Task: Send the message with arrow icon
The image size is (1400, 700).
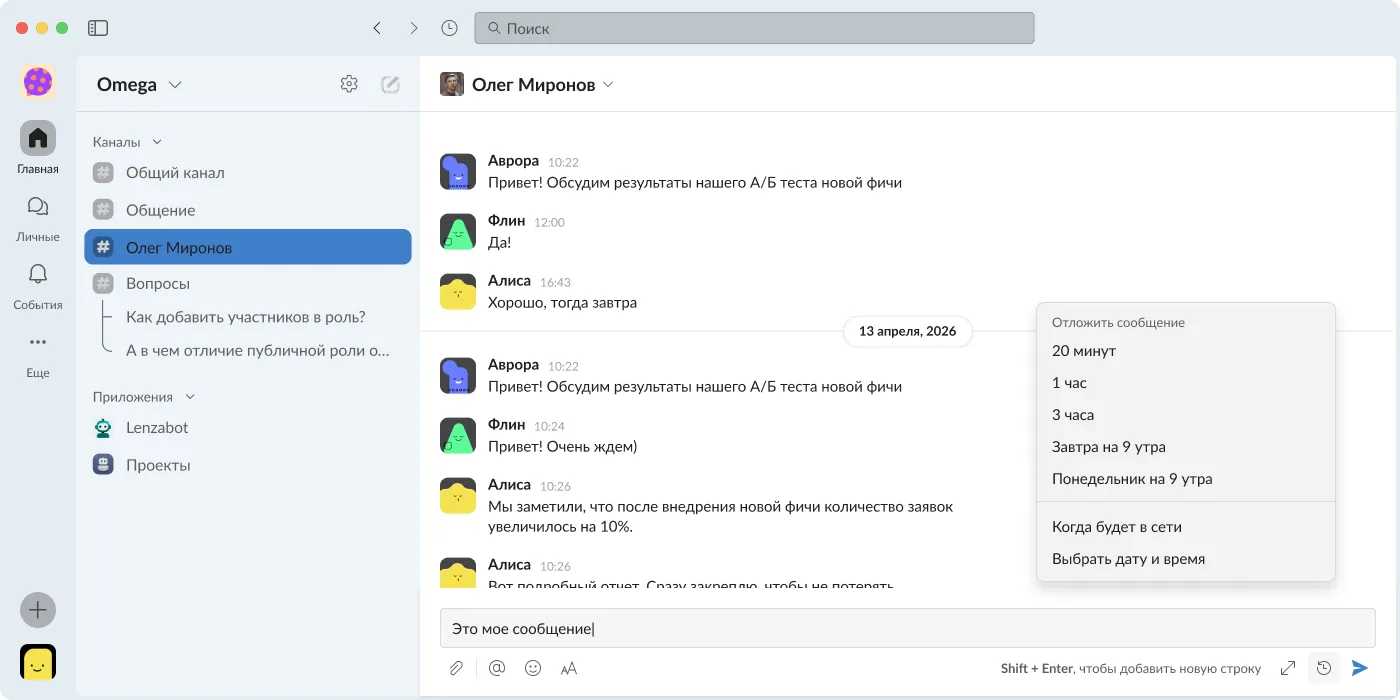Action: pos(1360,668)
